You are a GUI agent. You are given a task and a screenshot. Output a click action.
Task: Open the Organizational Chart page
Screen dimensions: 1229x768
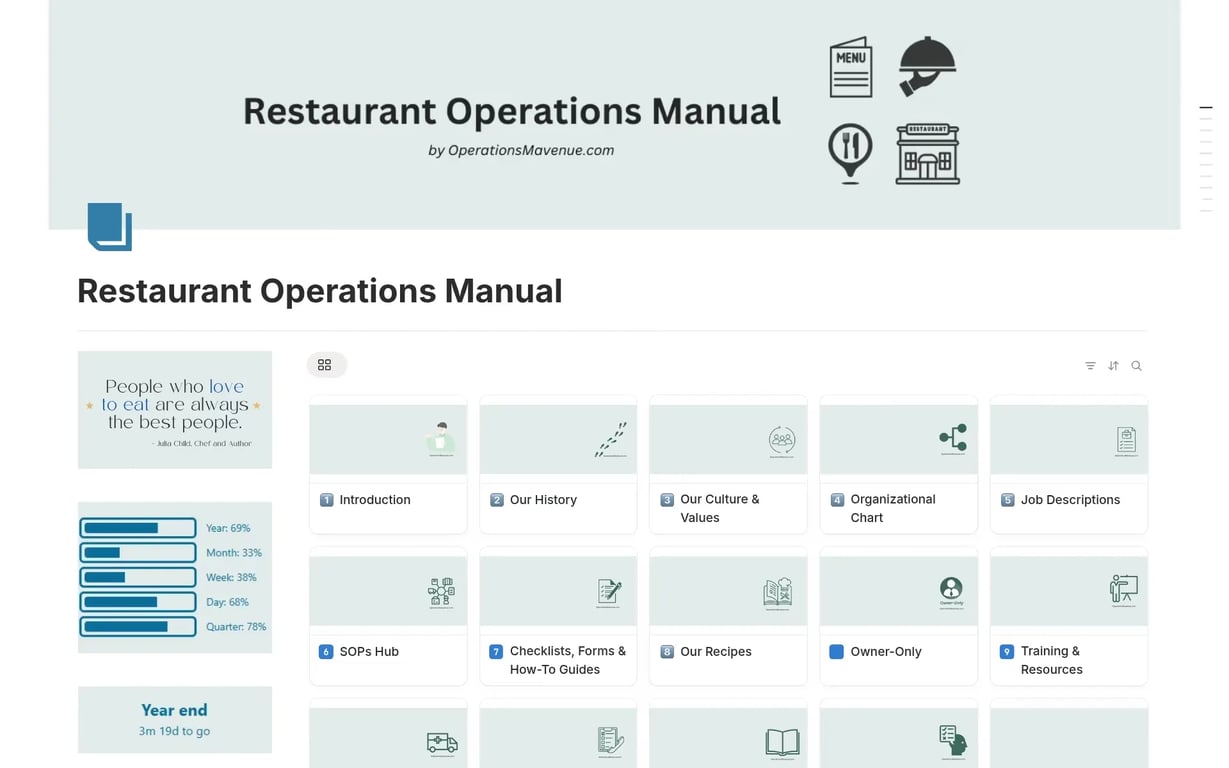(x=898, y=464)
